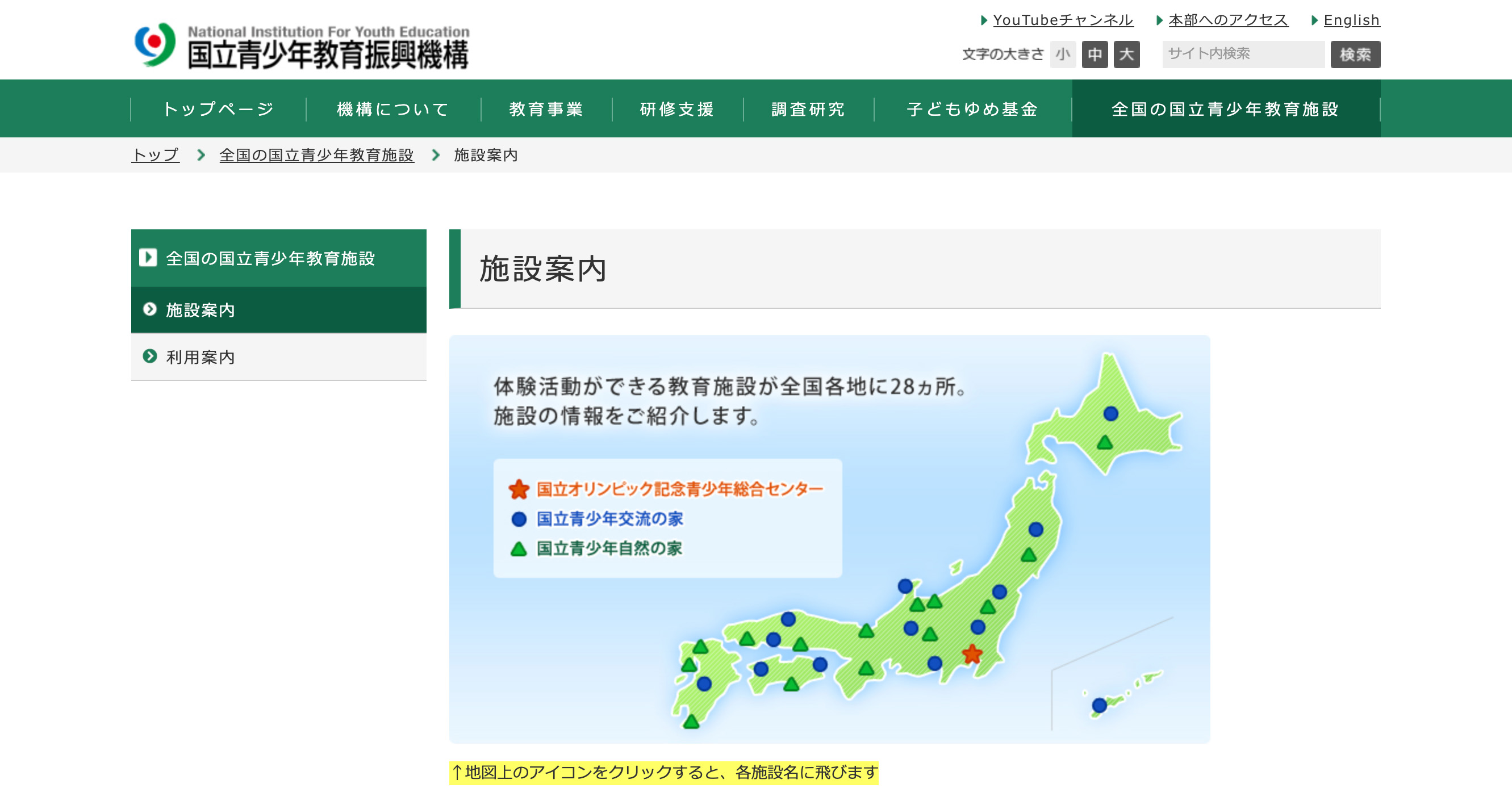Select 利用案内 in the sidebar
The height and width of the screenshot is (805, 1512).
tap(279, 357)
